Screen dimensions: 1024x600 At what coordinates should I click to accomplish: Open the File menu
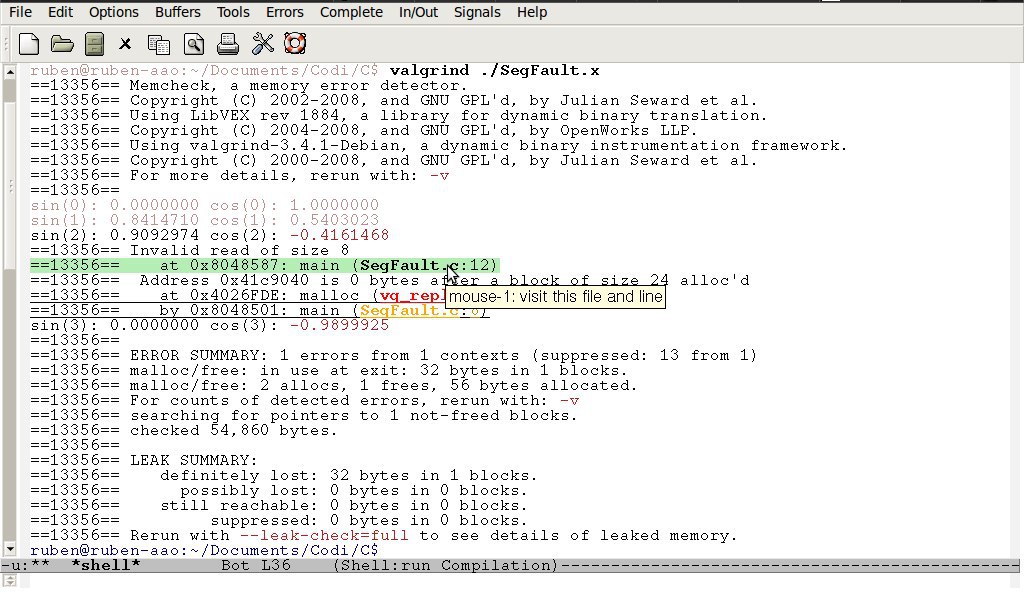click(x=20, y=12)
